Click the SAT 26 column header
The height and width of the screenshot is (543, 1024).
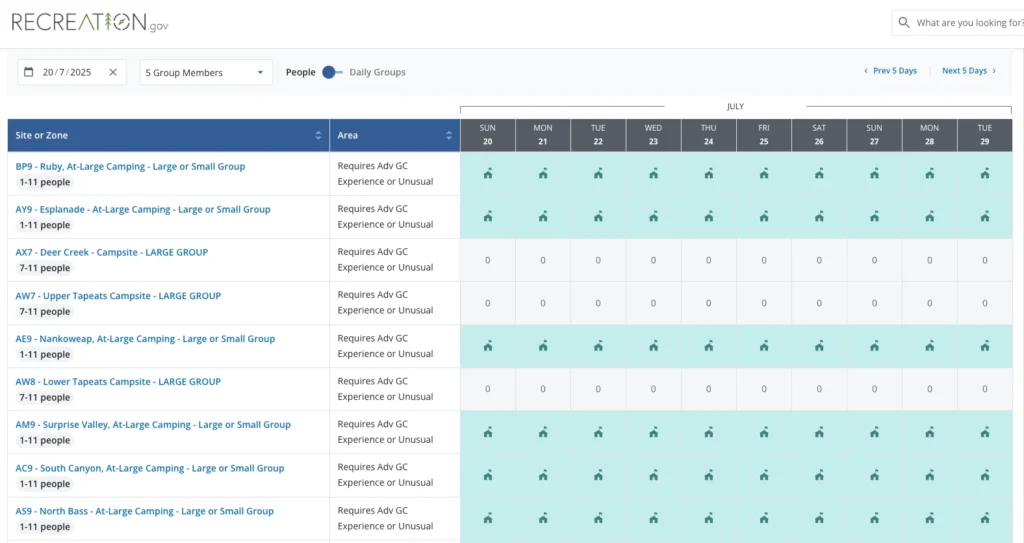pos(819,135)
